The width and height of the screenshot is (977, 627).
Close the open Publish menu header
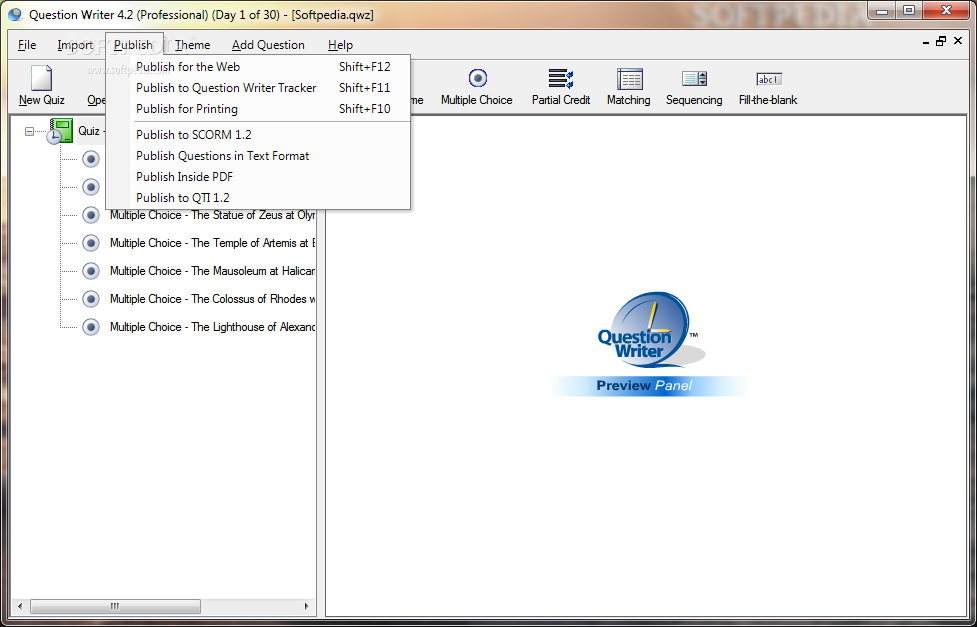point(133,45)
